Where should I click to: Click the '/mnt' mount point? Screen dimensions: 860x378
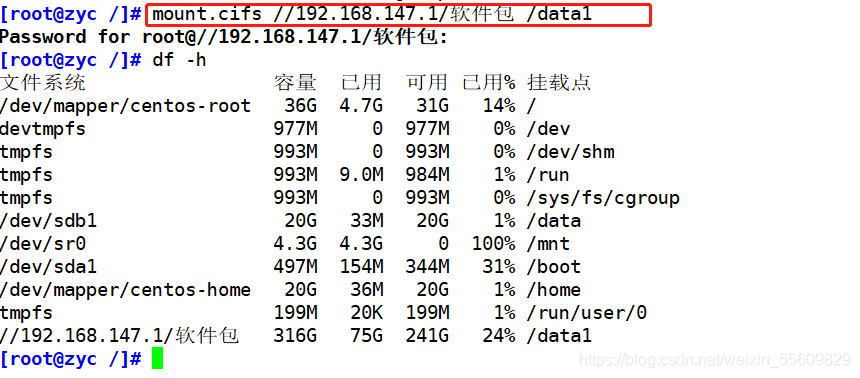548,244
